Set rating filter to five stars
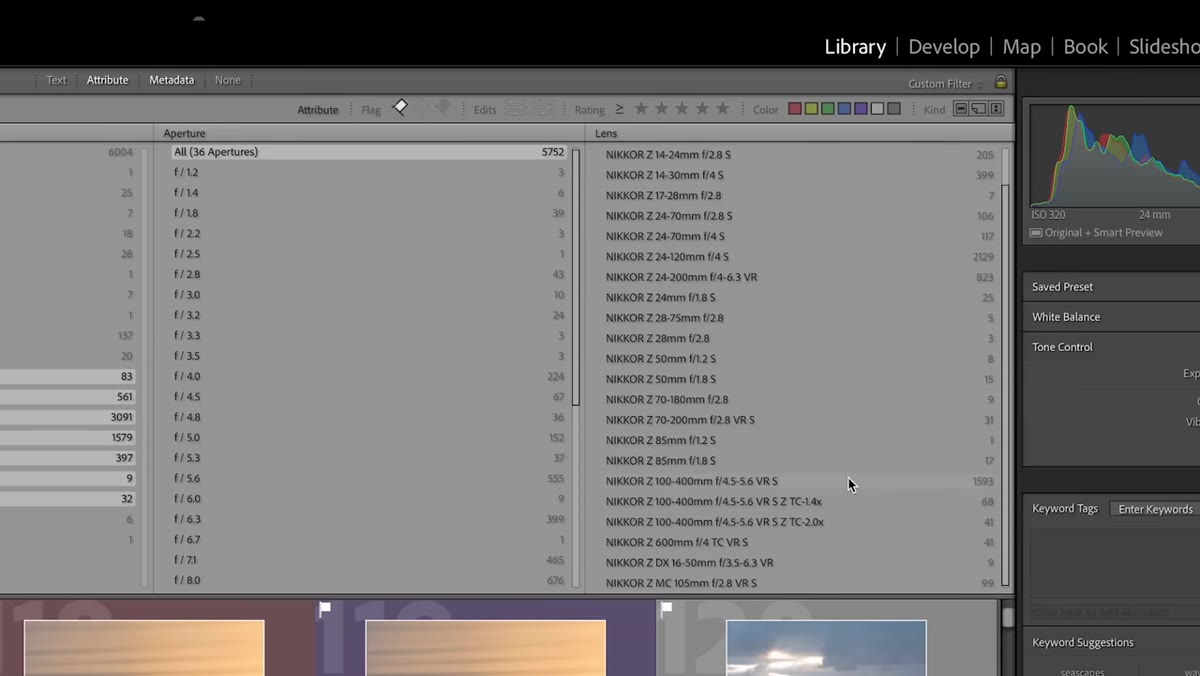1200x676 pixels. click(722, 109)
